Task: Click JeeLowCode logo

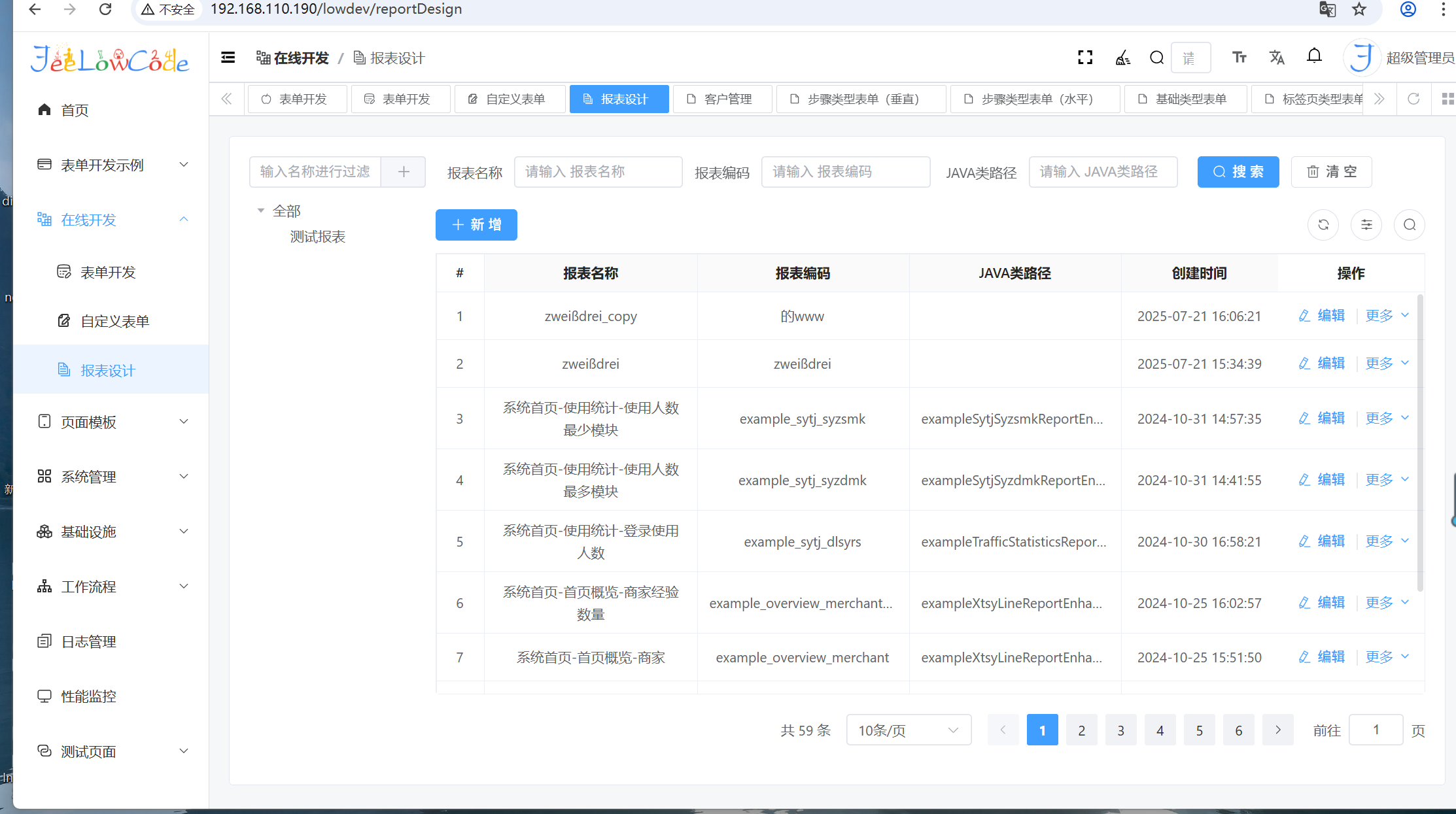Action: [x=110, y=59]
